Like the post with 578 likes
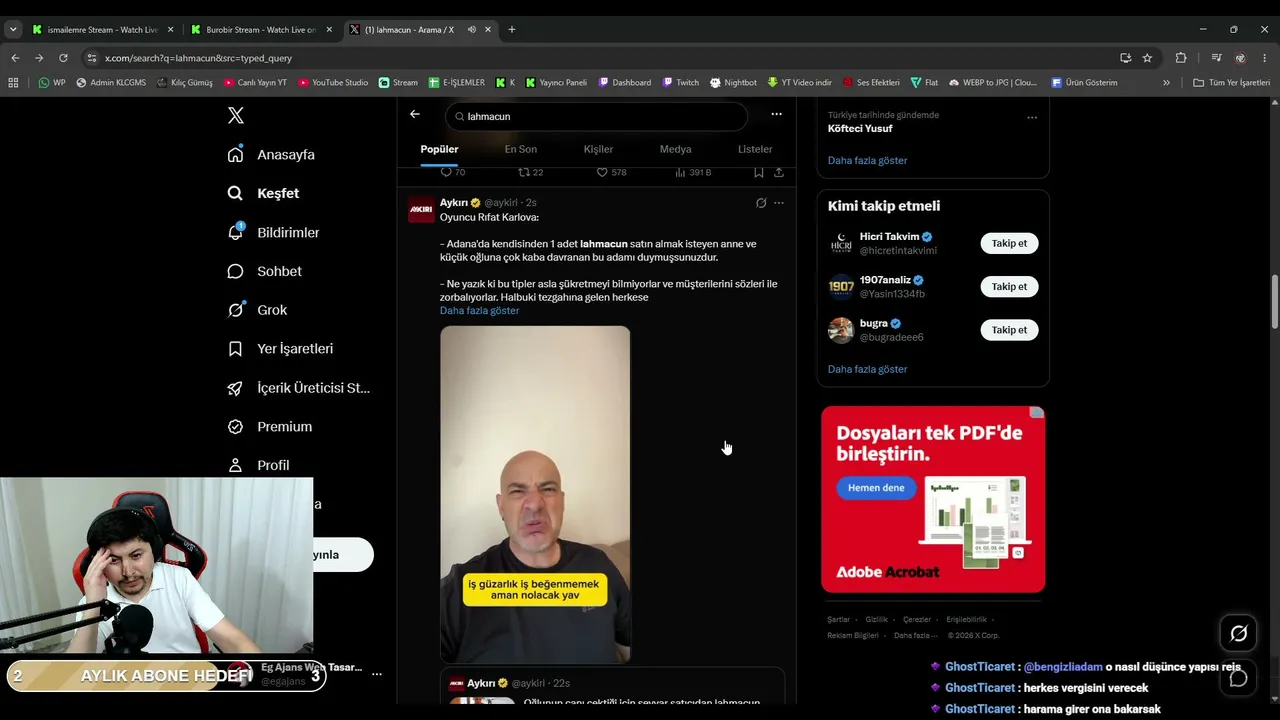The width and height of the screenshot is (1280, 720). coord(611,172)
